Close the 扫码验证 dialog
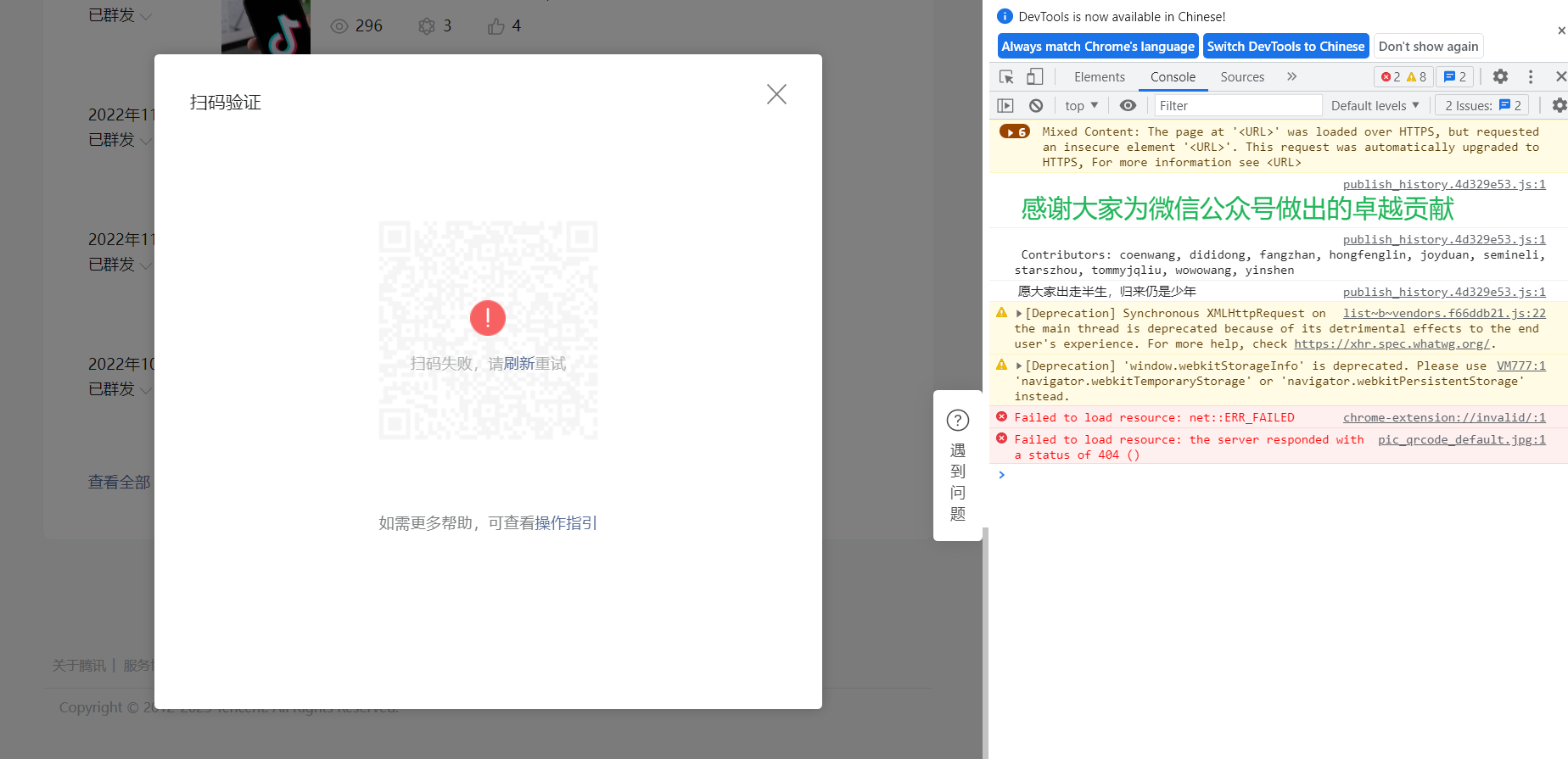This screenshot has width=1568, height=759. 776,94
